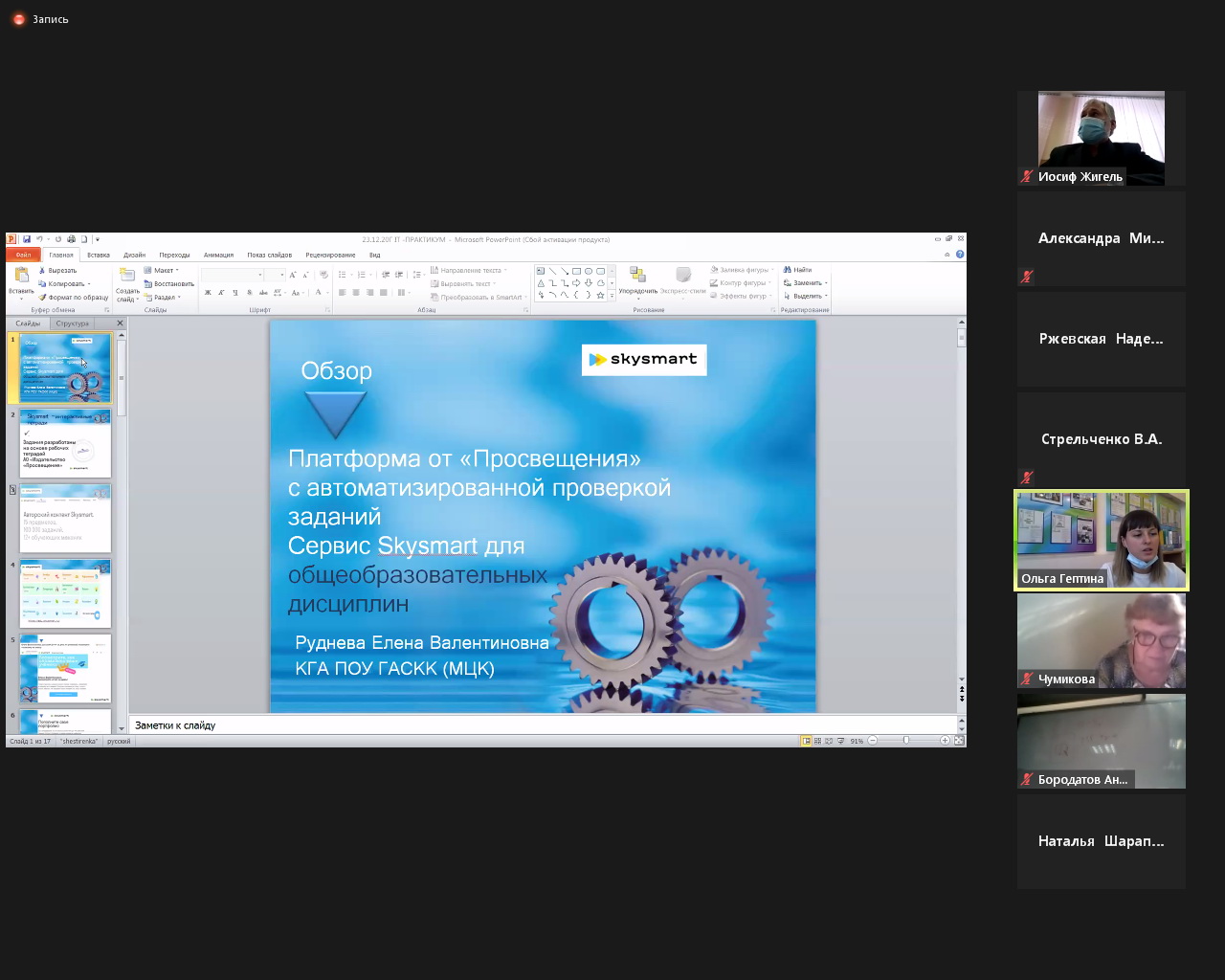
Task: Open the Section (Раздел) dropdown
Action: pyautogui.click(x=162, y=297)
